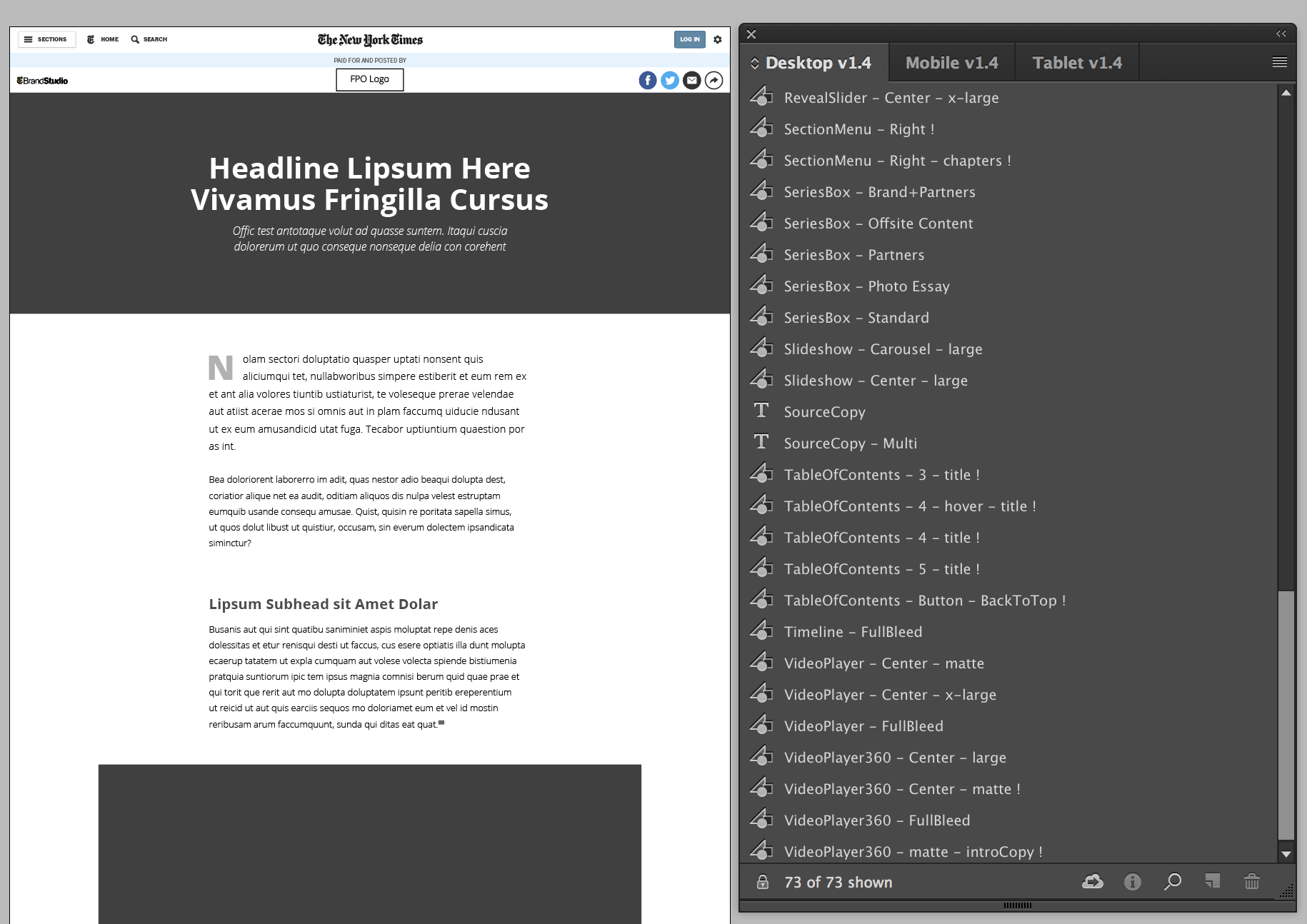Select SeriesBox – Offsite Content item
Screen dimensions: 1307x924
(1007, 224)
